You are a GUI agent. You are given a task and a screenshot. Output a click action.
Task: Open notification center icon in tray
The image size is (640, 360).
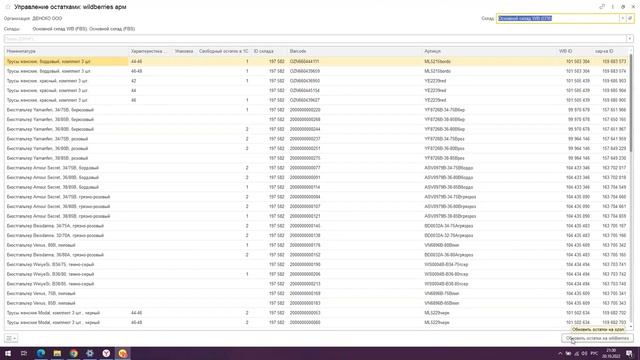pos(629,353)
